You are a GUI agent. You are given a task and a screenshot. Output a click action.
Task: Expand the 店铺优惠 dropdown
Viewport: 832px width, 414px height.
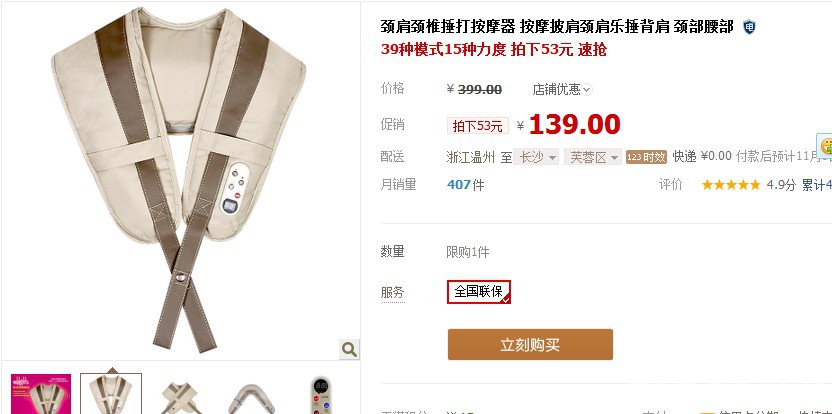click(562, 89)
